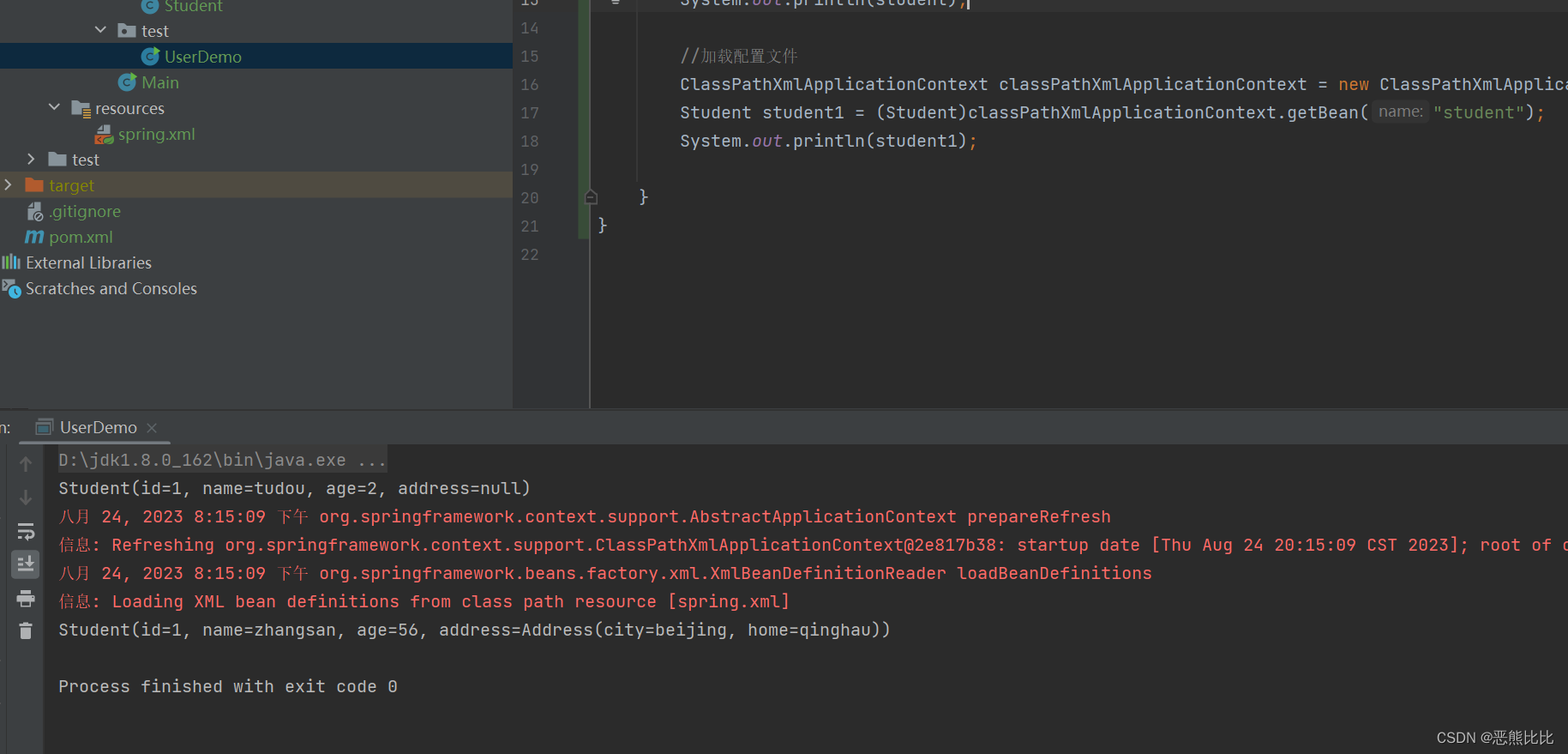Expand the target folder
This screenshot has width=1568, height=754.
(8, 184)
